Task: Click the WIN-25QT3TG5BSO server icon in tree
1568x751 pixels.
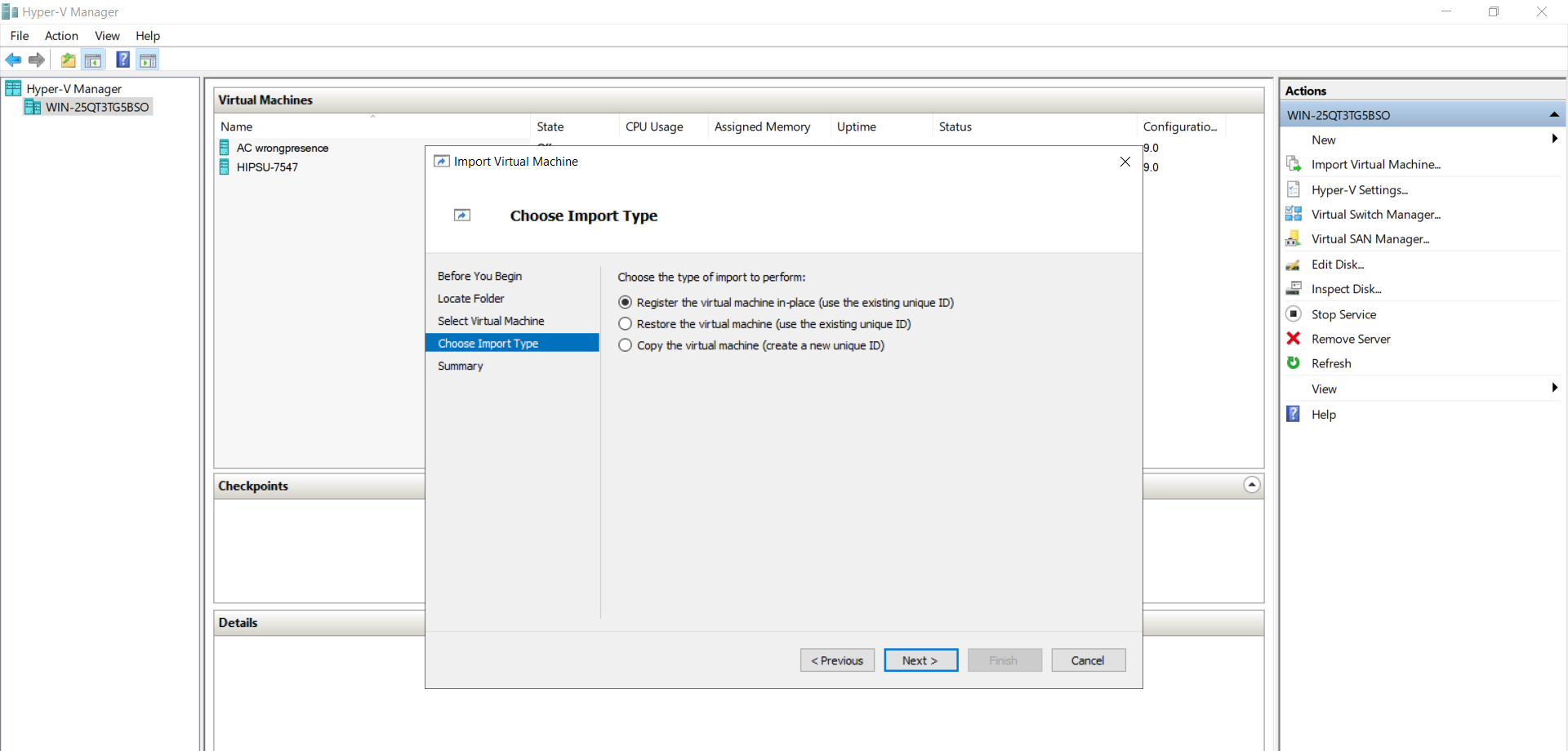Action: pyautogui.click(x=33, y=107)
